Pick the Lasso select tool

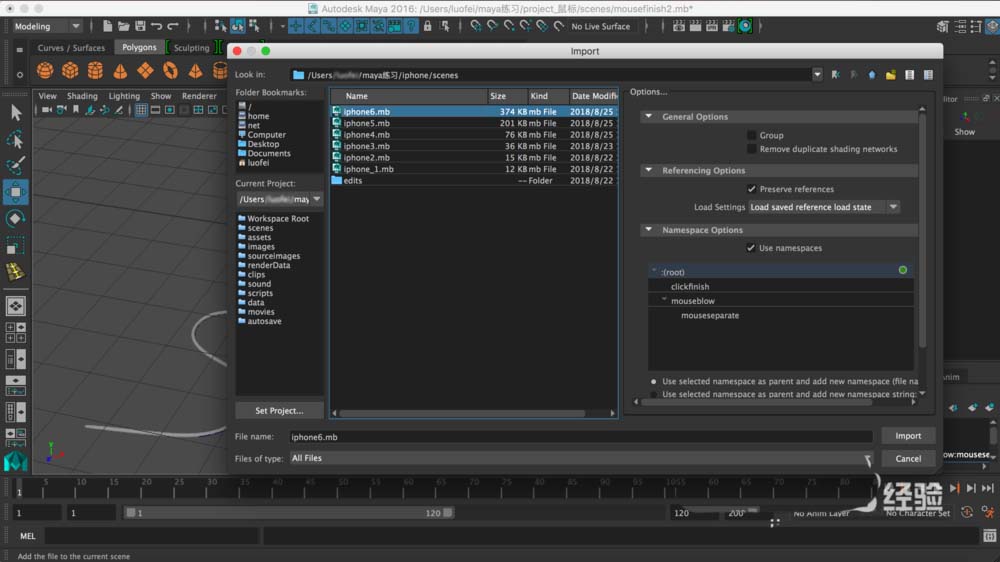16,139
